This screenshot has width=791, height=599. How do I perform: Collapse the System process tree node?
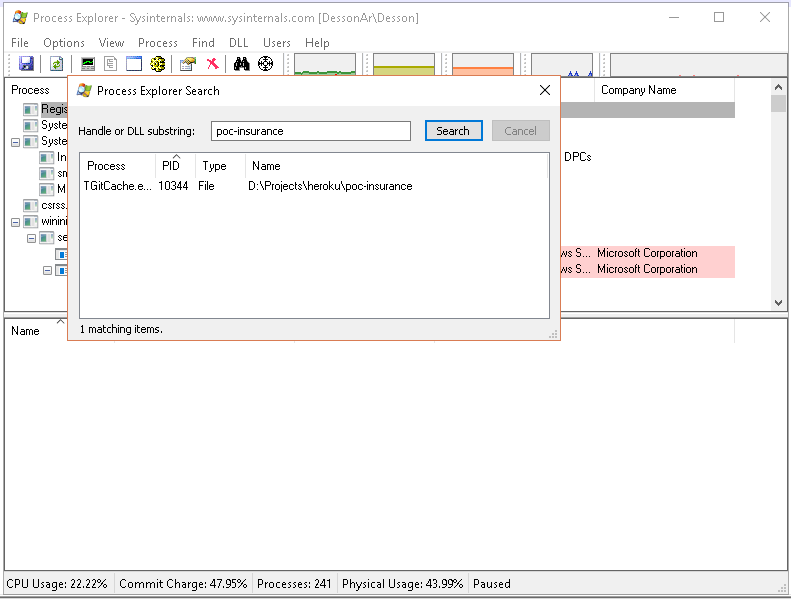15,142
